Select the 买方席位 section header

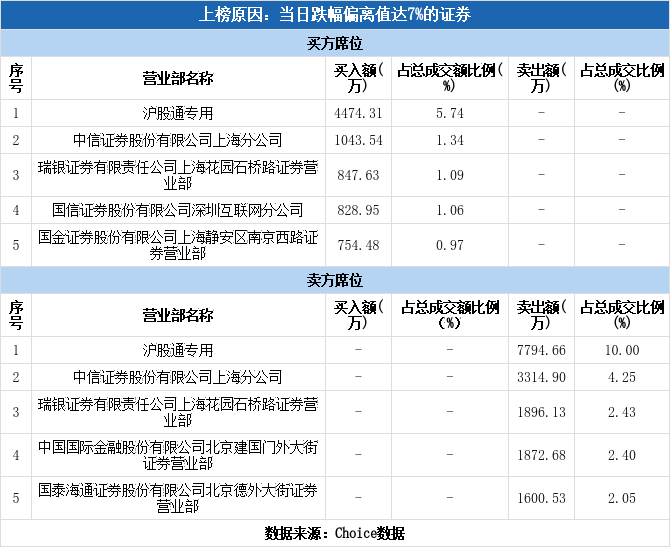[335, 43]
